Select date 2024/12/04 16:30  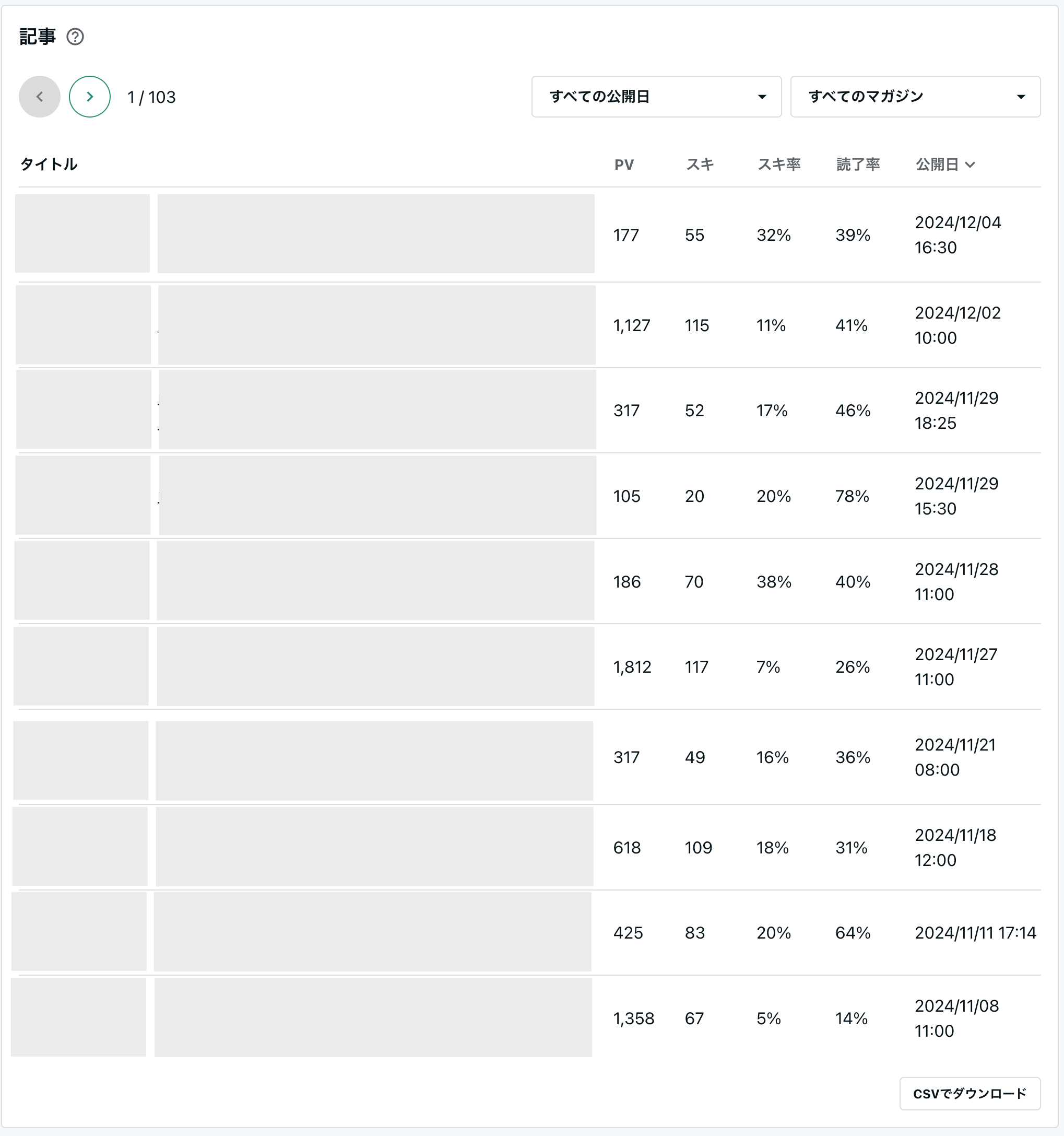pyautogui.click(x=958, y=235)
